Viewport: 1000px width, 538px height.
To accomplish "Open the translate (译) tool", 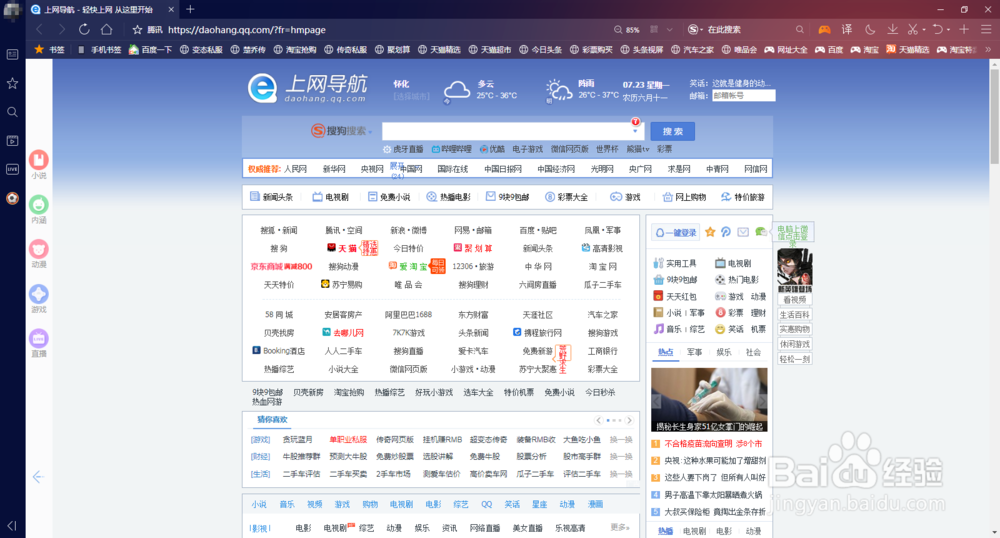I will (x=847, y=29).
